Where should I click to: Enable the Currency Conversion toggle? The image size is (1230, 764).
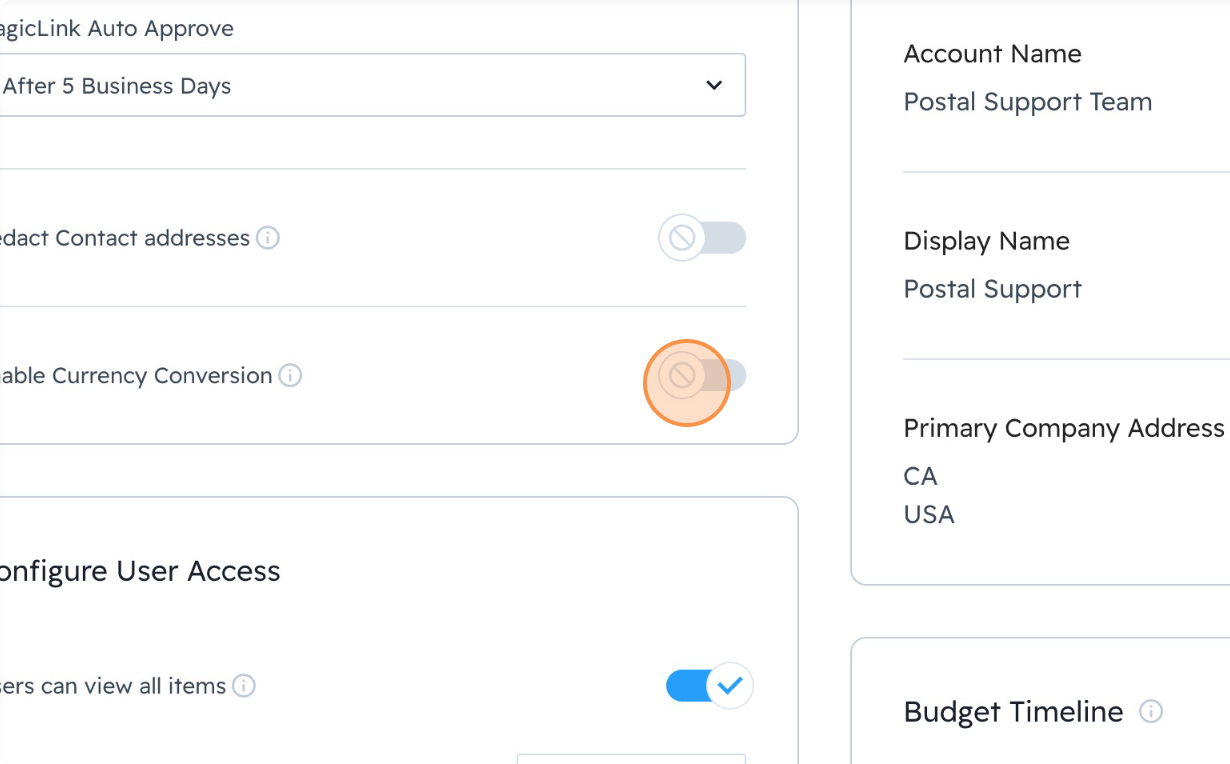coord(703,376)
